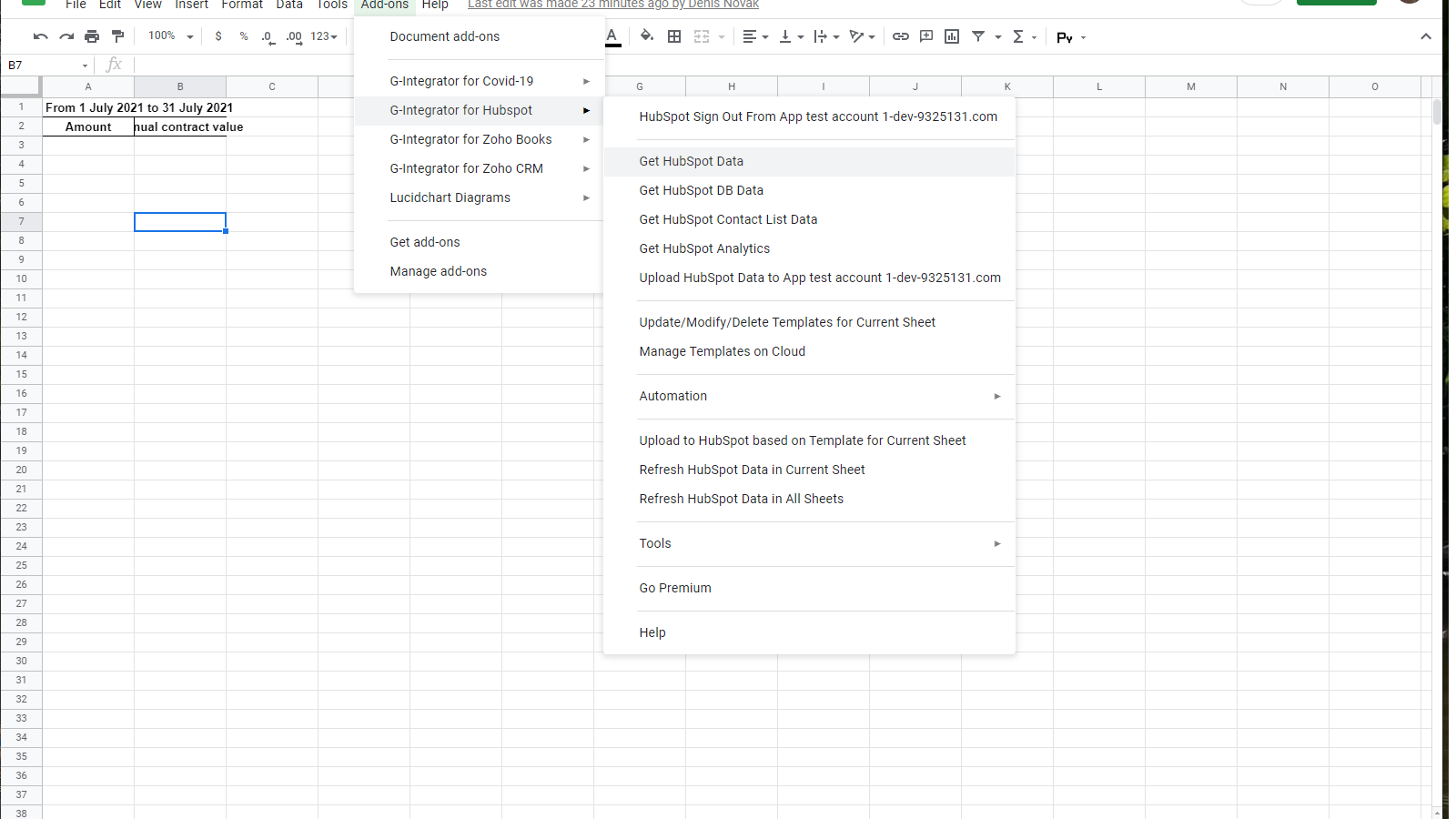Click the Redo icon
1456x819 pixels.
click(66, 36)
